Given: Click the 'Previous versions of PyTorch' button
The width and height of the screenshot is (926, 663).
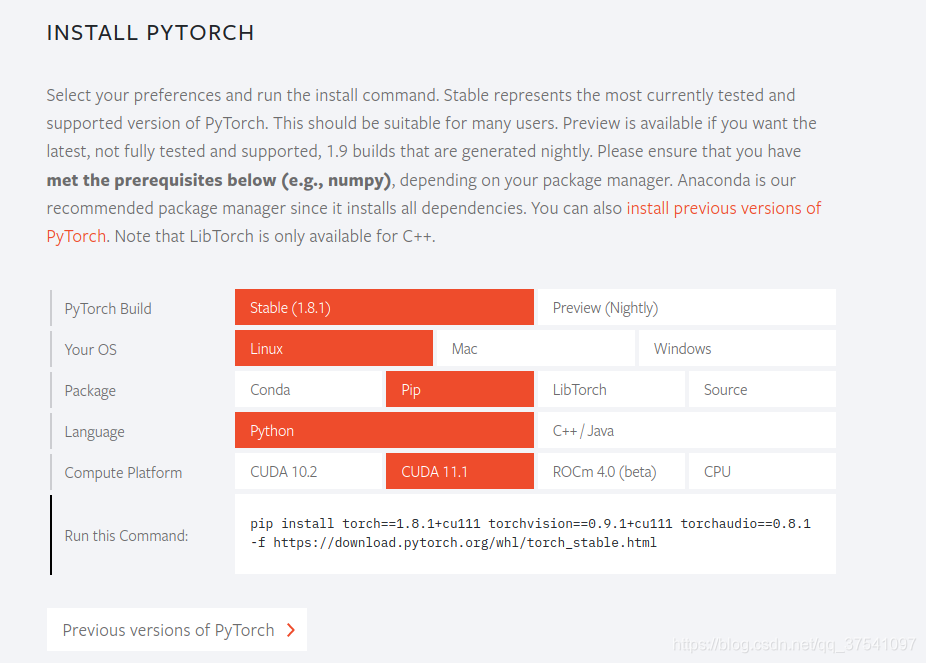Looking at the screenshot, I should coord(168,630).
